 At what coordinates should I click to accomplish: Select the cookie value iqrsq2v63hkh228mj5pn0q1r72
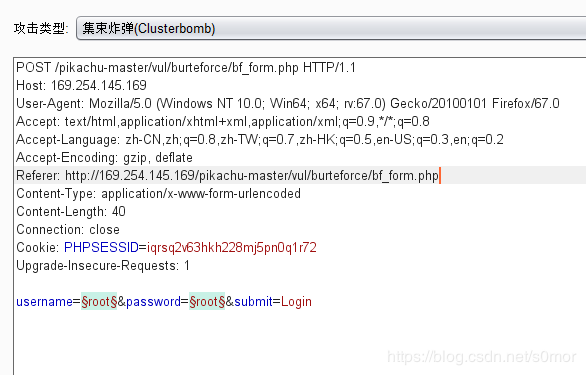[x=232, y=248]
